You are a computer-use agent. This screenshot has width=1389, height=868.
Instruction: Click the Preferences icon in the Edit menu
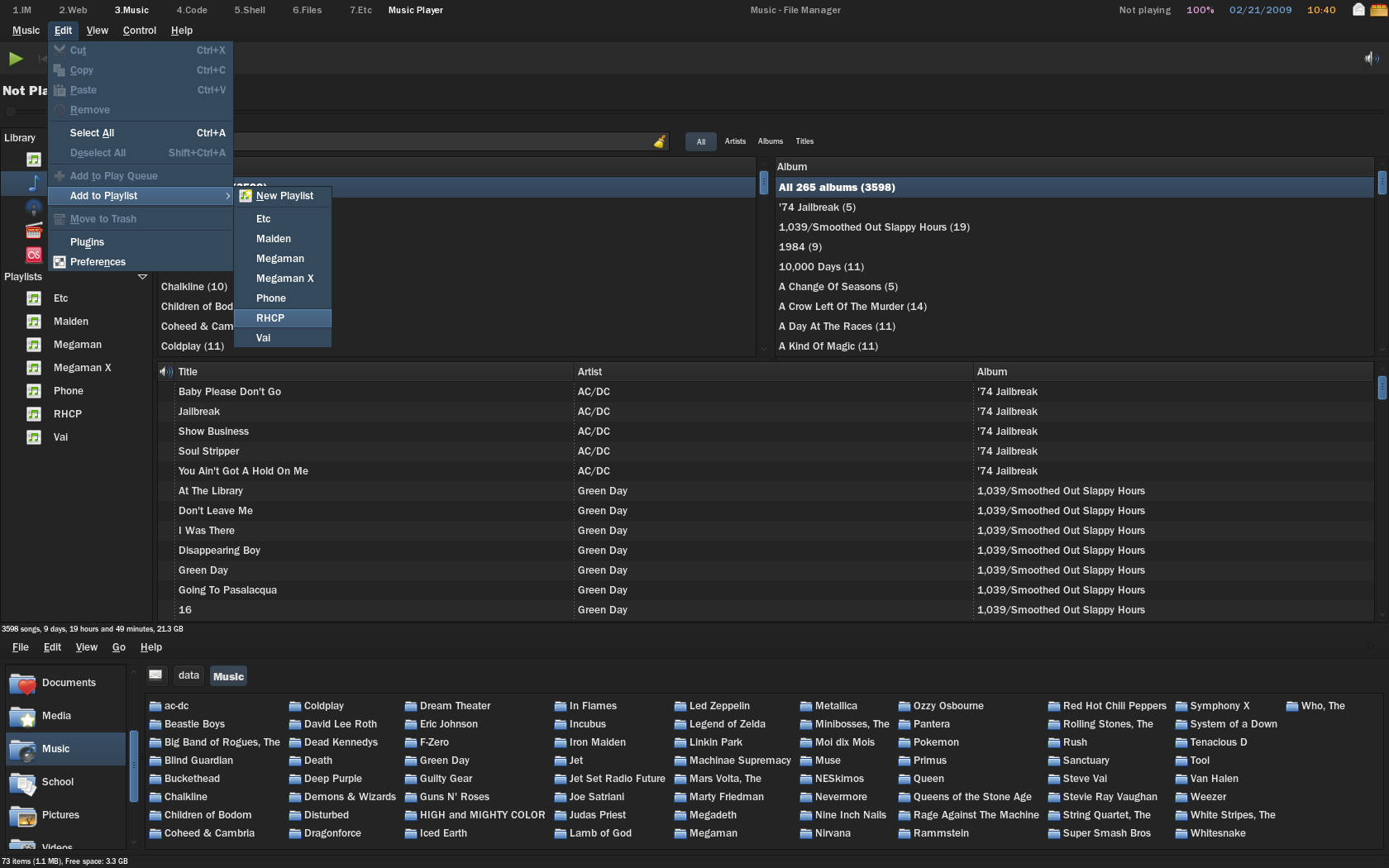(x=60, y=262)
